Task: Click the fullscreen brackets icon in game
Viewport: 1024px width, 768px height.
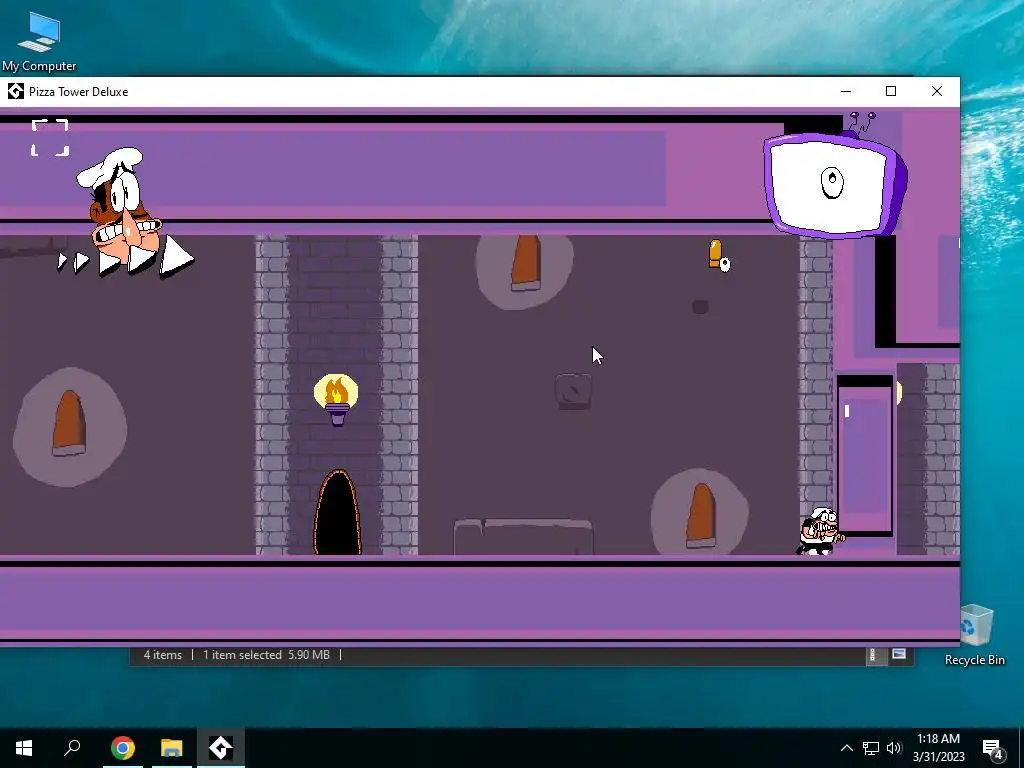Action: tap(50, 138)
